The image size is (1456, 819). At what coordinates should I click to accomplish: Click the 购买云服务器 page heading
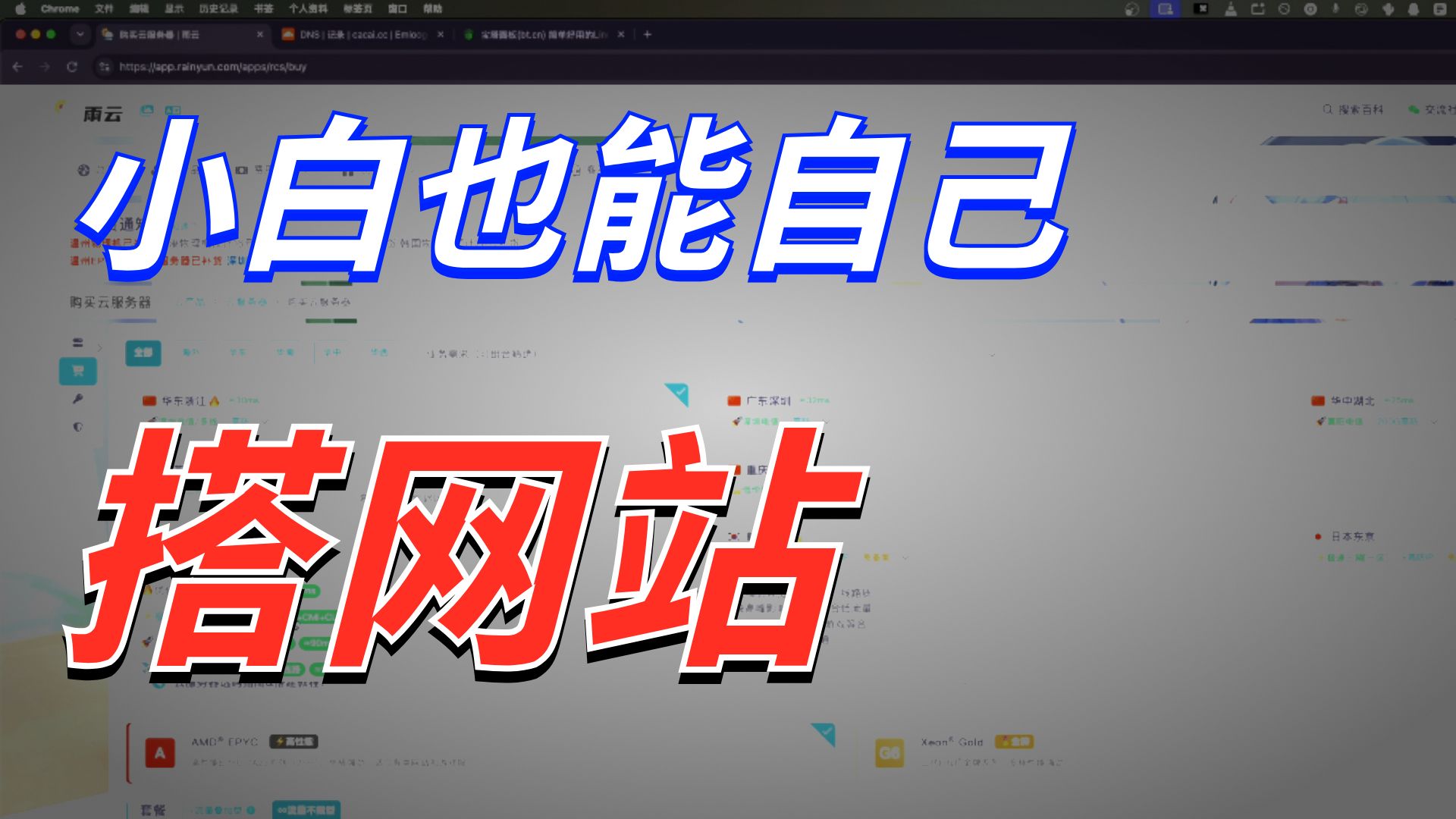(111, 302)
